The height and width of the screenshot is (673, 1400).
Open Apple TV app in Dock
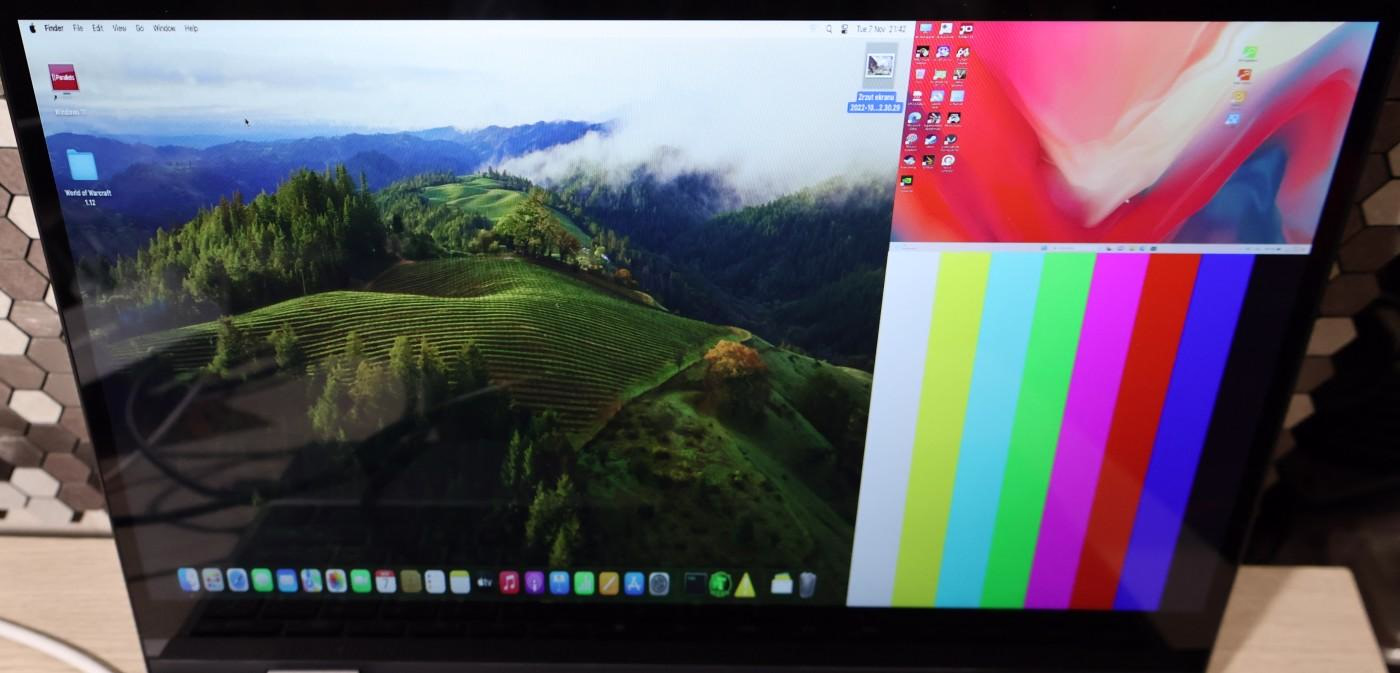point(484,583)
